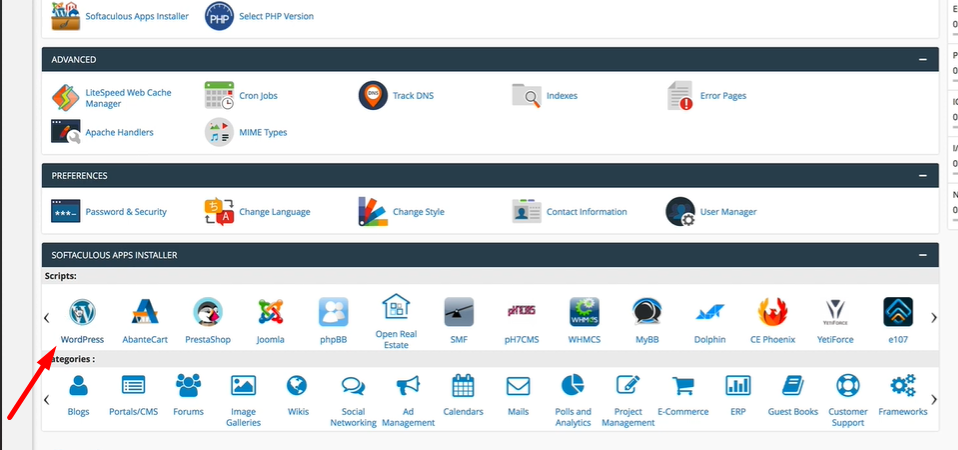Collapse the PREFERENCES section
The image size is (958, 450).
pos(922,176)
